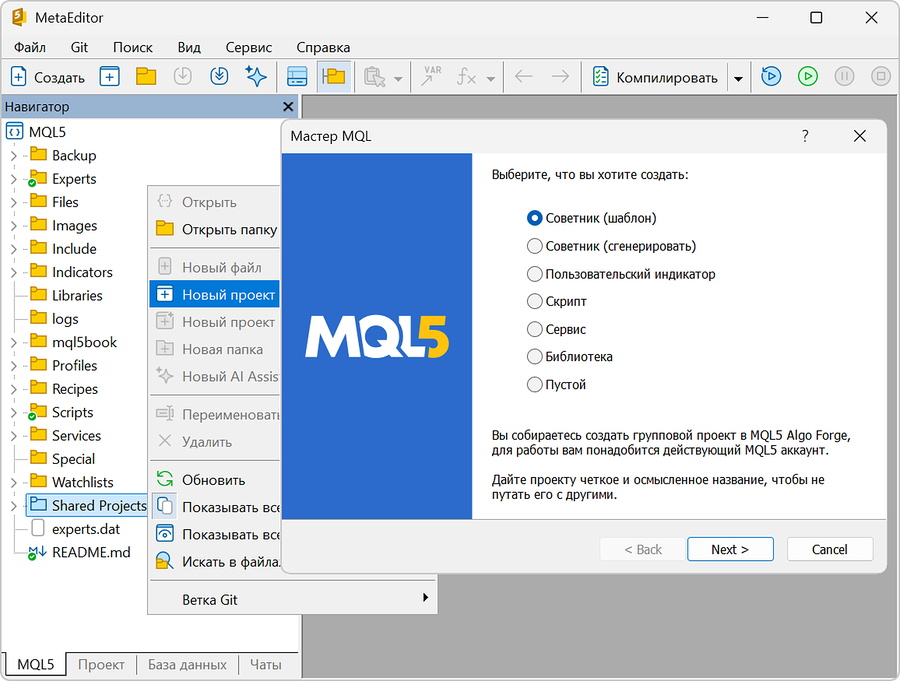The height and width of the screenshot is (681, 900).
Task: Switch to the База данных tab
Action: (x=187, y=665)
